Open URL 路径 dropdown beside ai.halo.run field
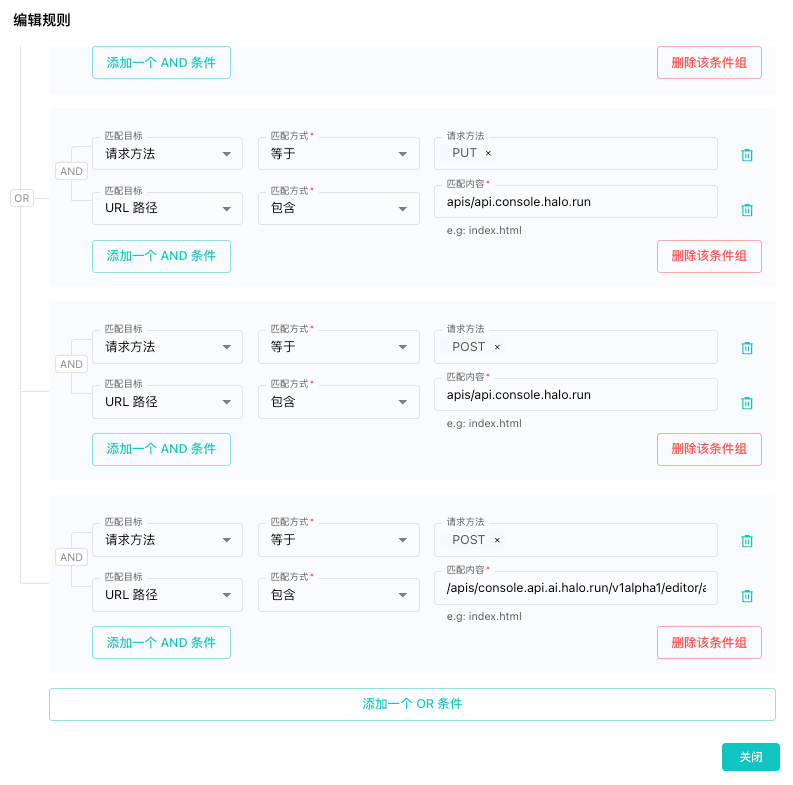 coord(167,595)
